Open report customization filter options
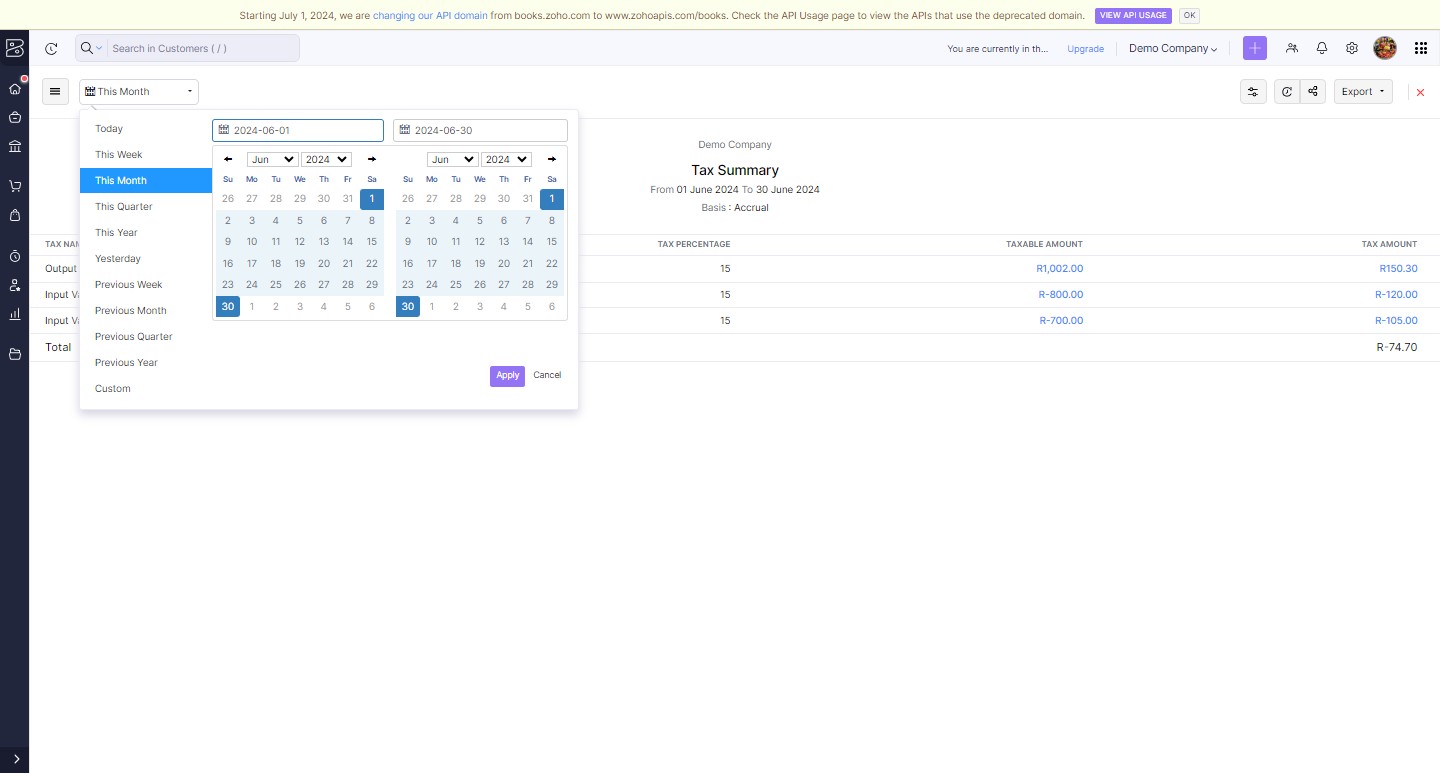This screenshot has height=773, width=1440. 1253,91
